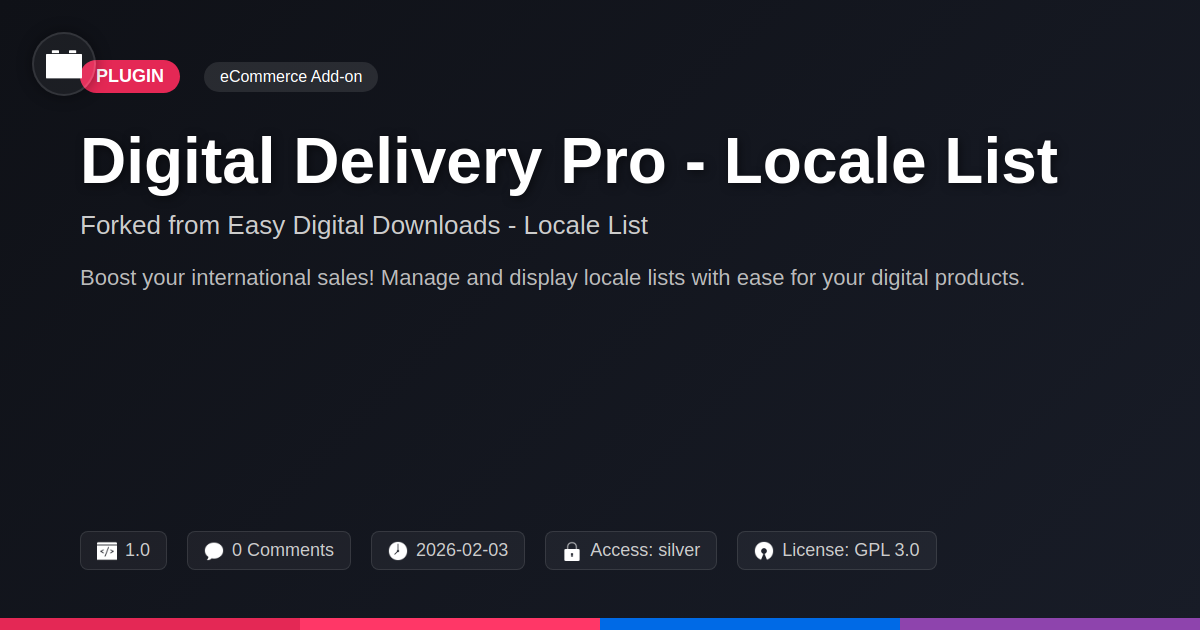Click the Access: silver label
This screenshot has height=630, width=1200.
click(x=645, y=550)
